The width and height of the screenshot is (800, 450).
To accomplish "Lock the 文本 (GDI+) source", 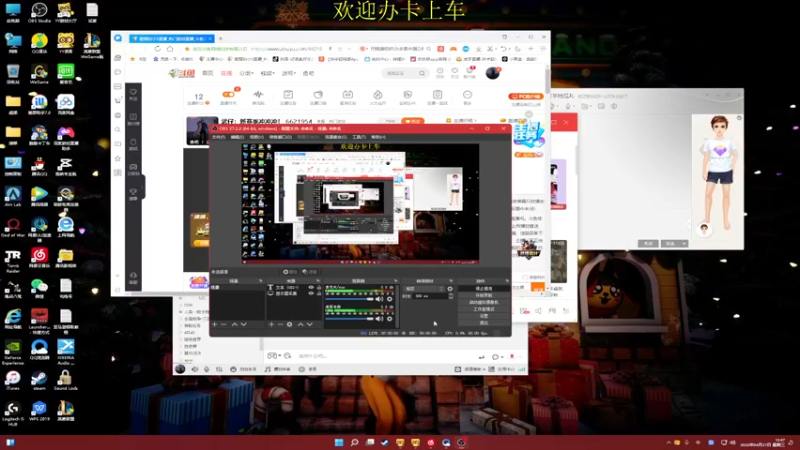I will point(319,288).
